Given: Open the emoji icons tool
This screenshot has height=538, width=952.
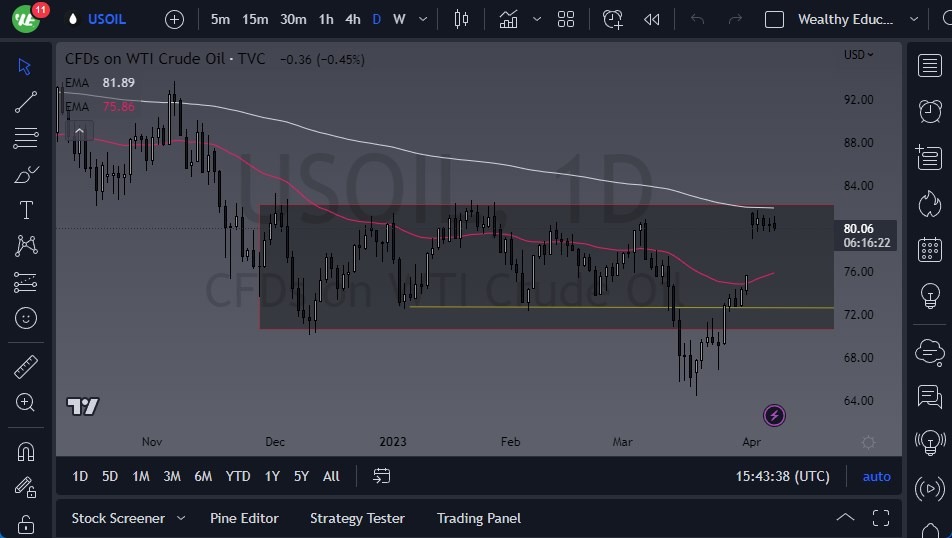Looking at the screenshot, I should coord(26,319).
